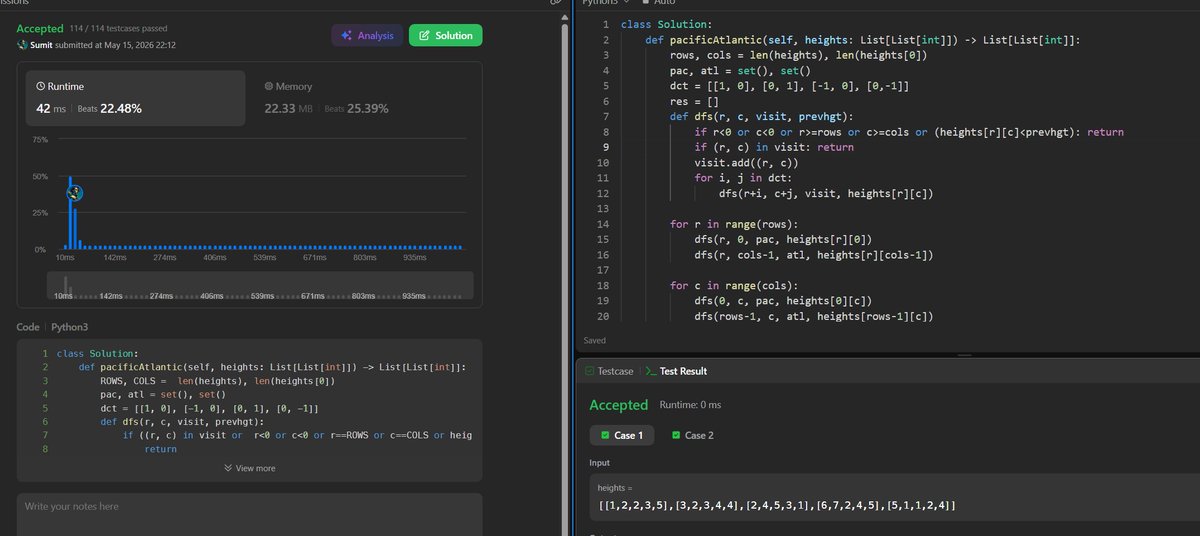Click your avatar marker on runtime chart
Image resolution: width=1200 pixels, height=536 pixels.
tap(74, 192)
